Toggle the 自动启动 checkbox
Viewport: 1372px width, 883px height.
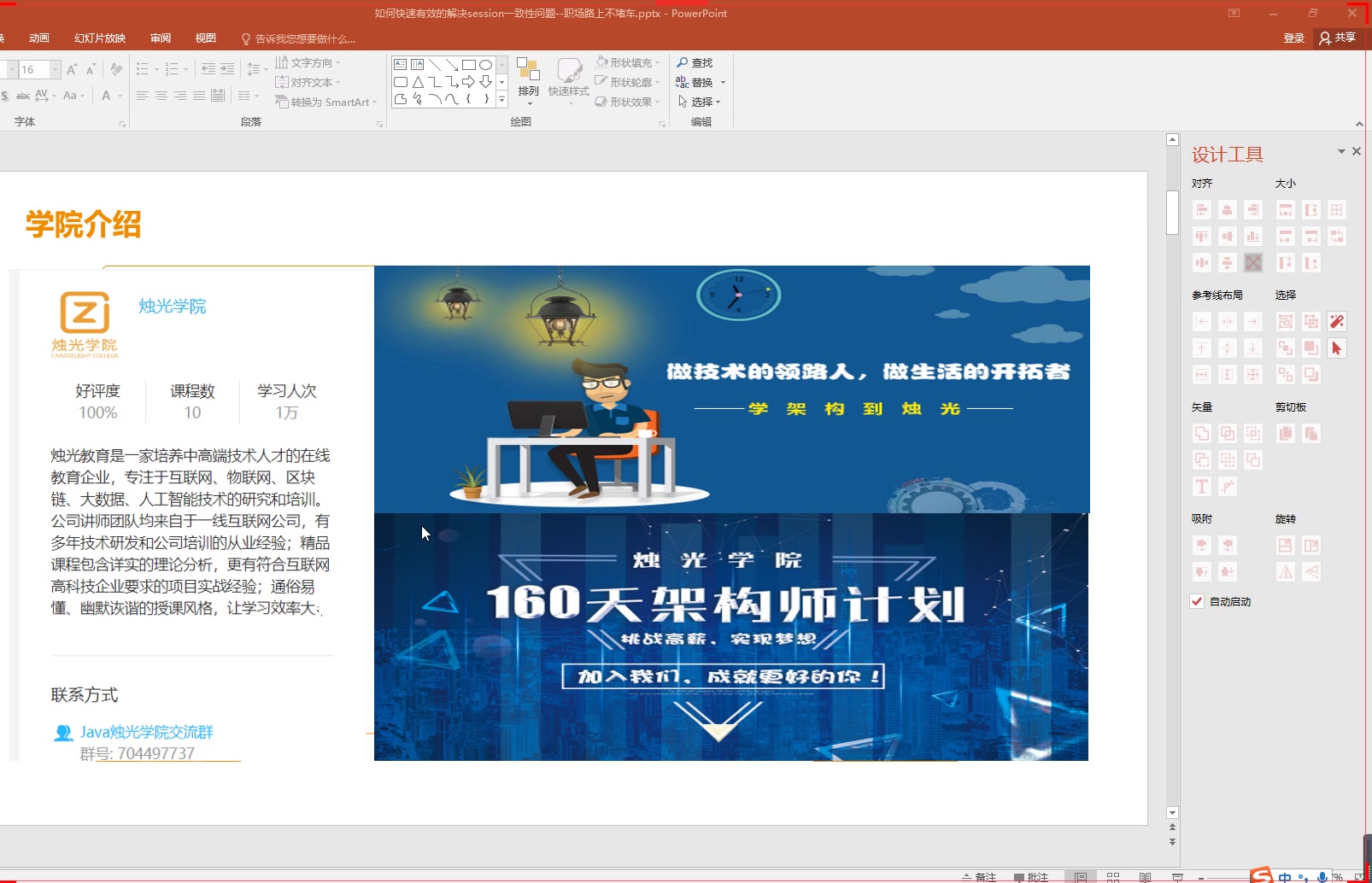pyautogui.click(x=1197, y=601)
